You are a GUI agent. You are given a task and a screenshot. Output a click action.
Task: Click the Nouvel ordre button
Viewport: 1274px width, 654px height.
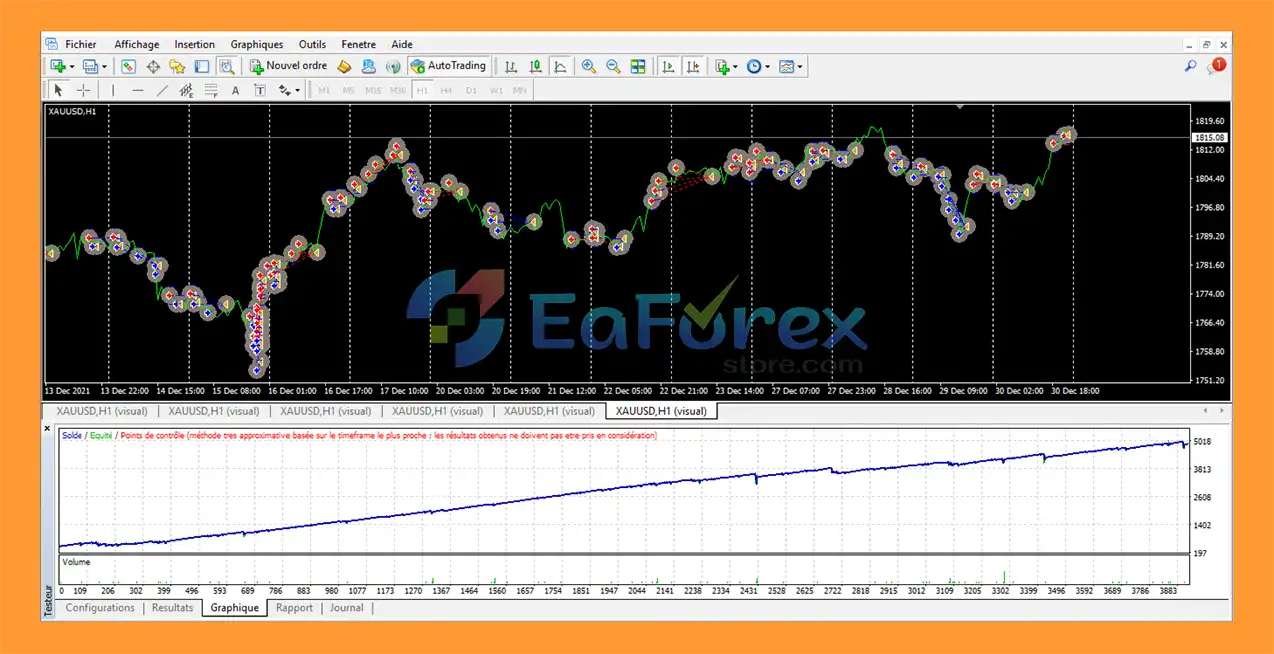(x=288, y=66)
